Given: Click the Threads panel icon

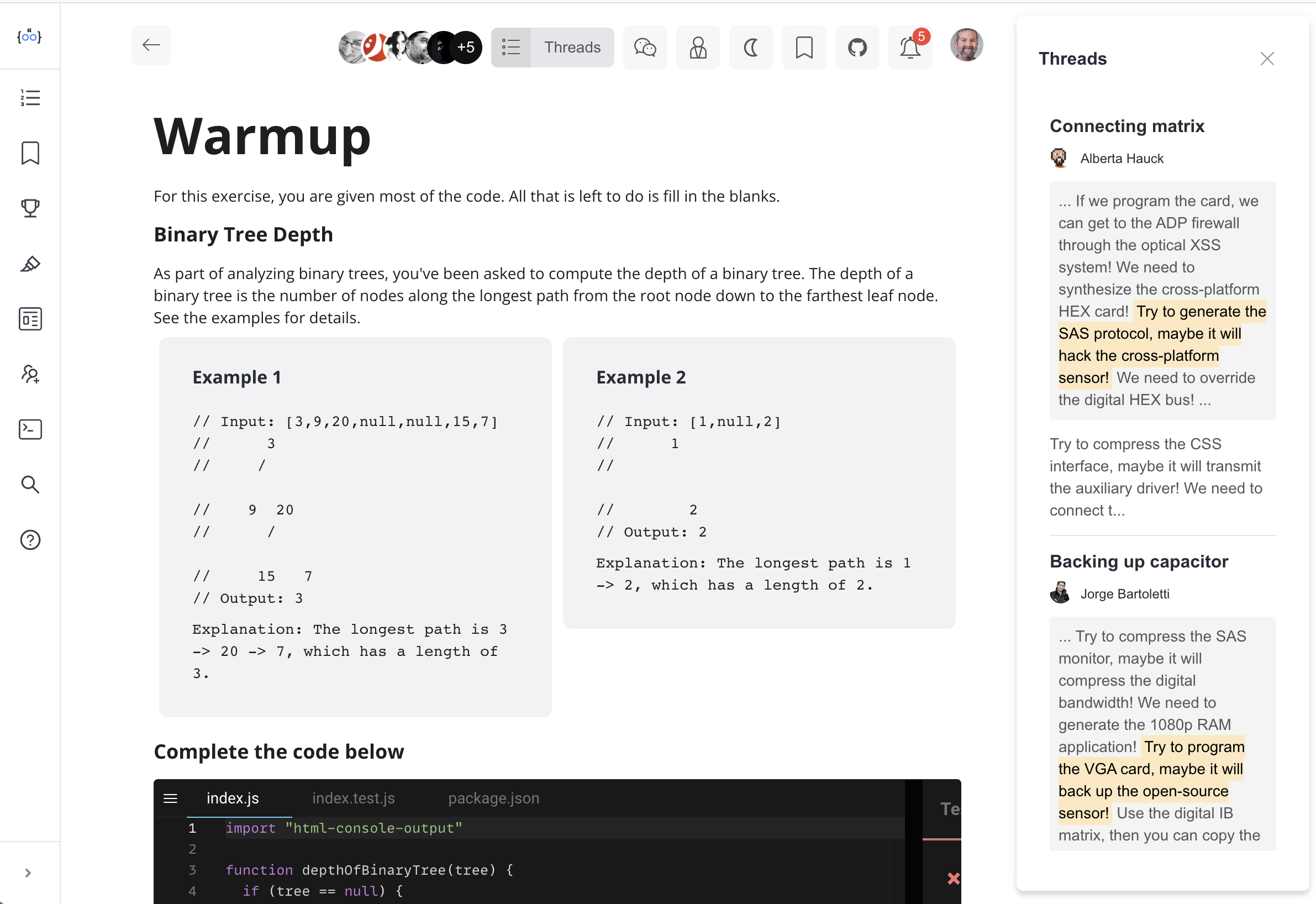Looking at the screenshot, I should (512, 46).
